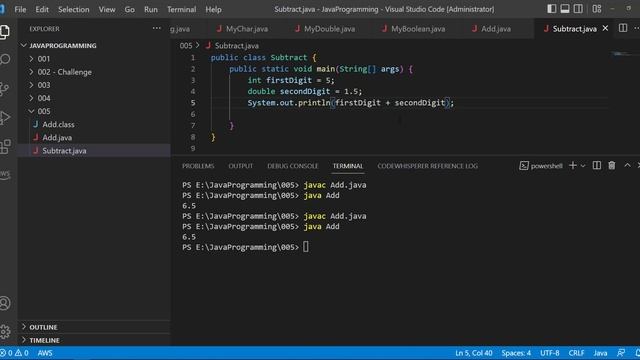Select Subtract.java in explorer tree
Screen dimensions: 640x360
click(94, 151)
